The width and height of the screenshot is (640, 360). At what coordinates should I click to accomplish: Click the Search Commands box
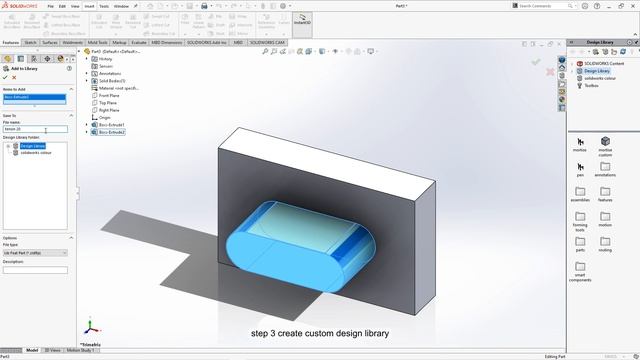(x=543, y=6)
